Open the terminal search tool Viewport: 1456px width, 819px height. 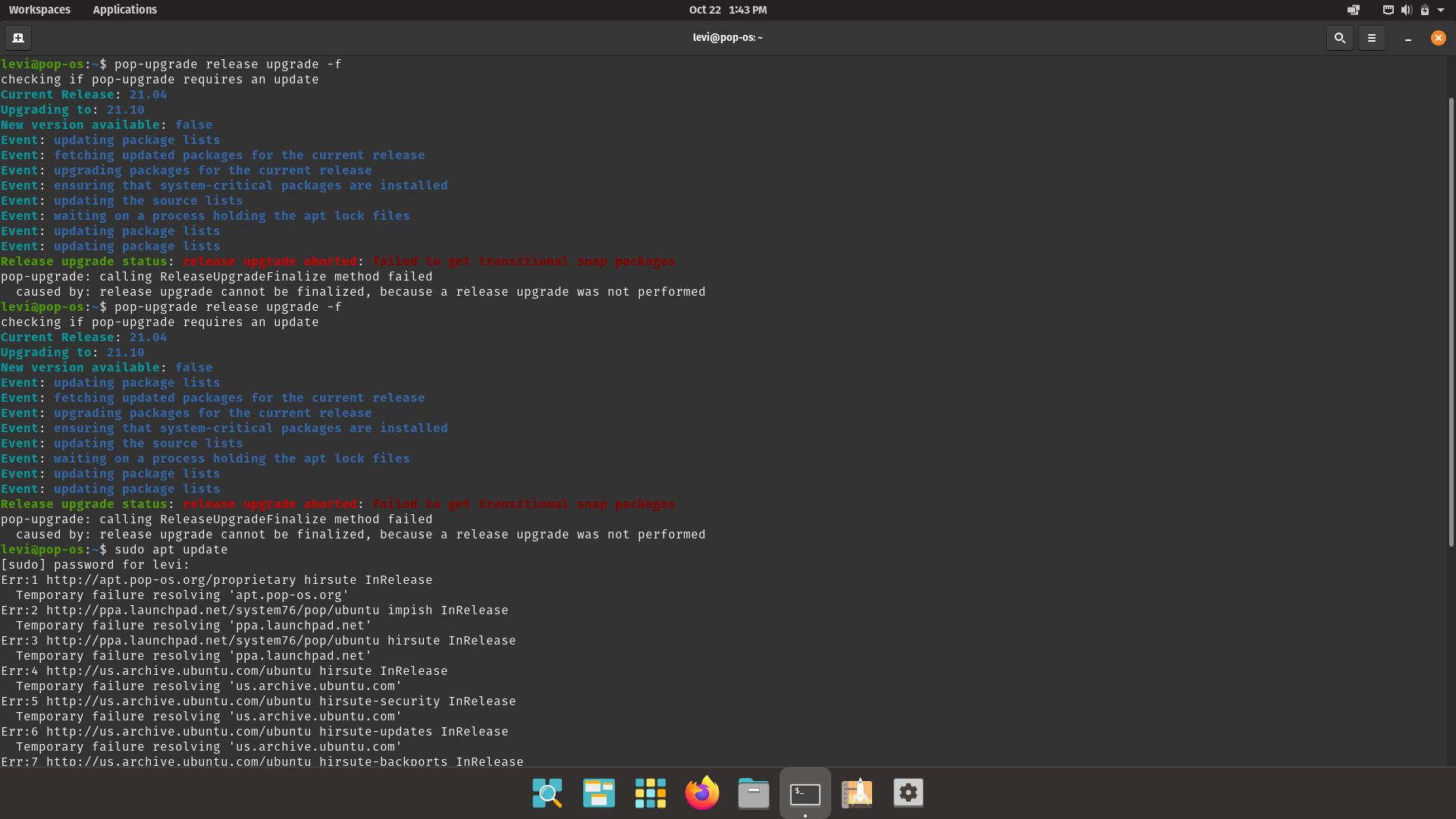click(1340, 37)
